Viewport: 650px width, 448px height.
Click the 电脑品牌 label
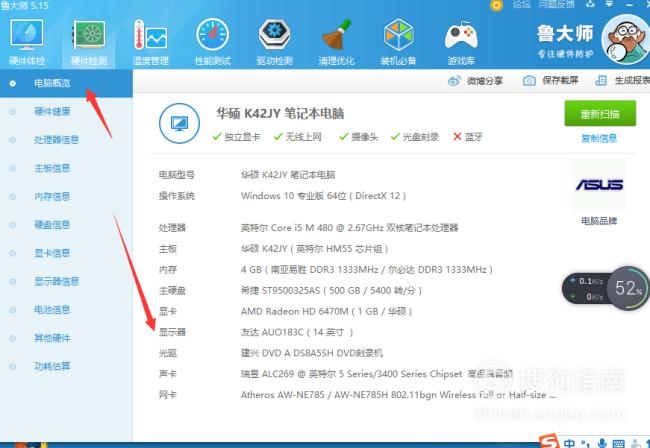click(x=599, y=221)
